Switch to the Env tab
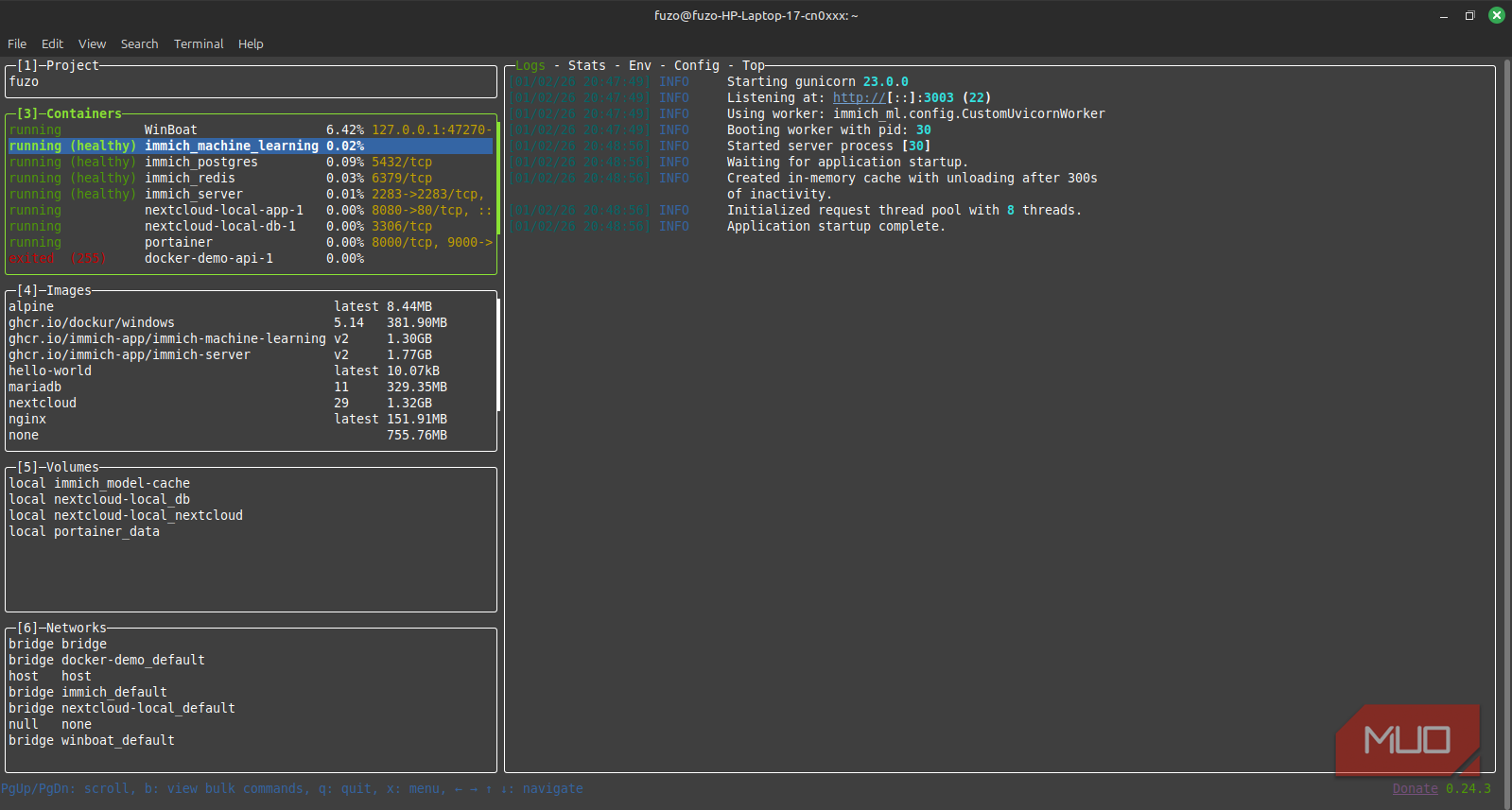The width and height of the screenshot is (1512, 810). tap(640, 65)
